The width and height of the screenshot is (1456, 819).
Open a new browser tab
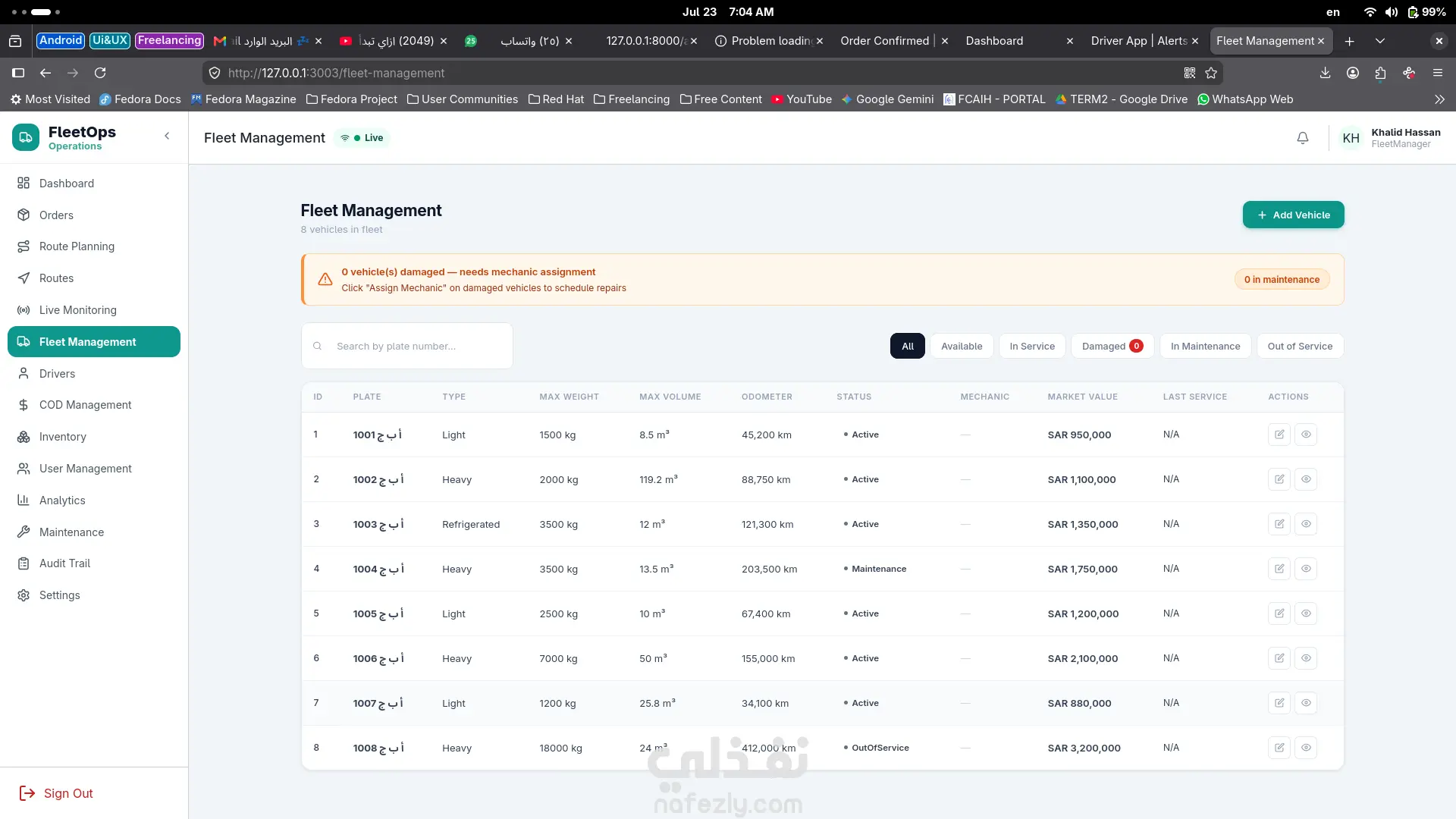[x=1349, y=41]
